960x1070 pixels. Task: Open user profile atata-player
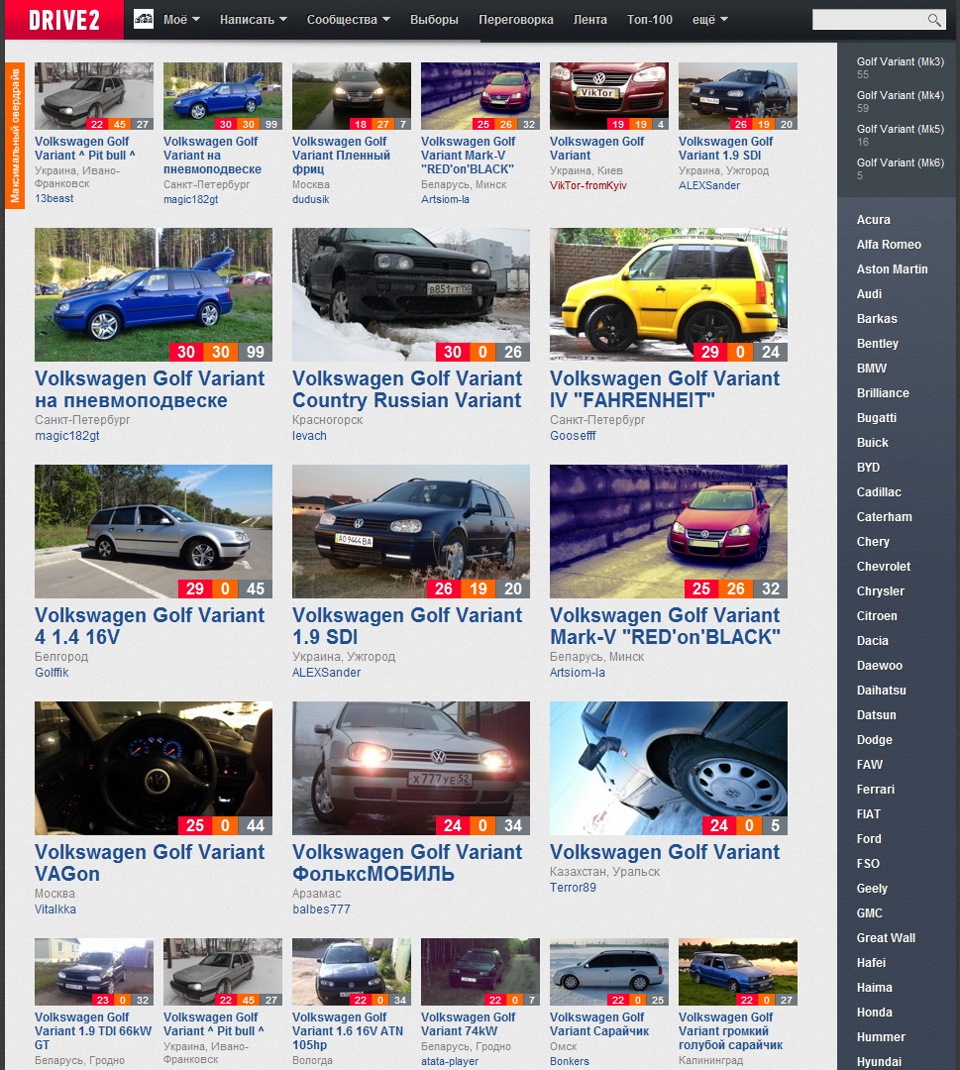click(x=449, y=1061)
